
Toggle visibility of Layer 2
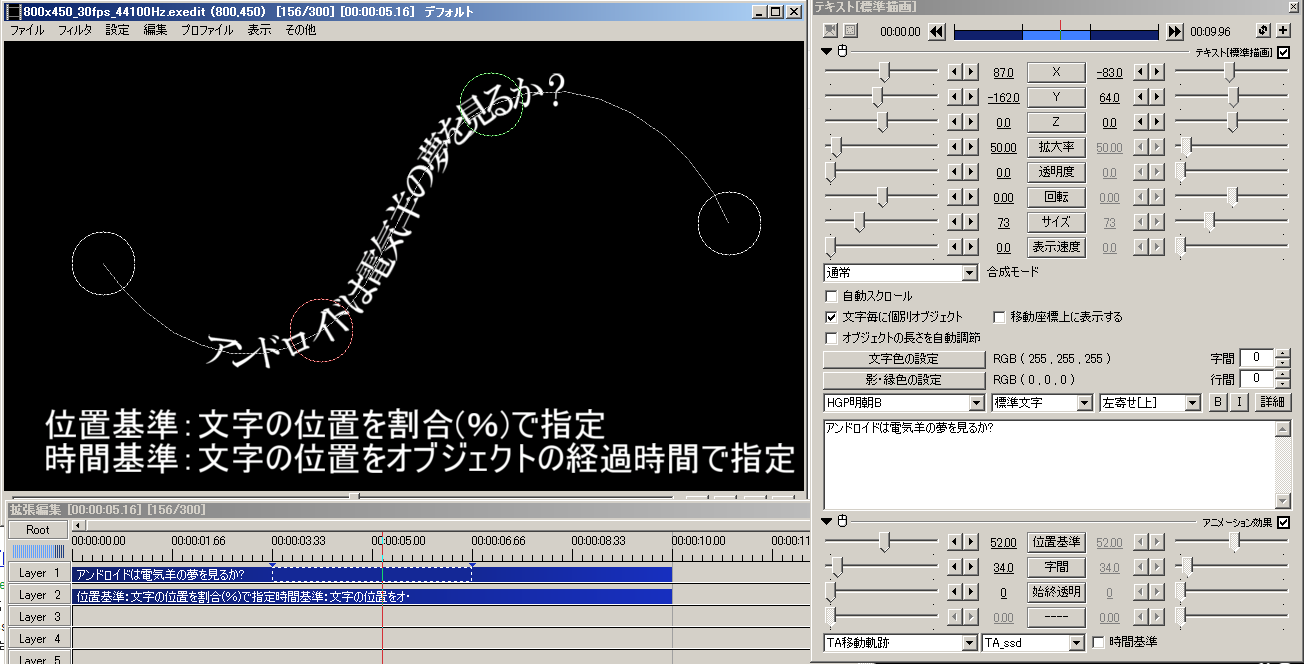point(39,596)
